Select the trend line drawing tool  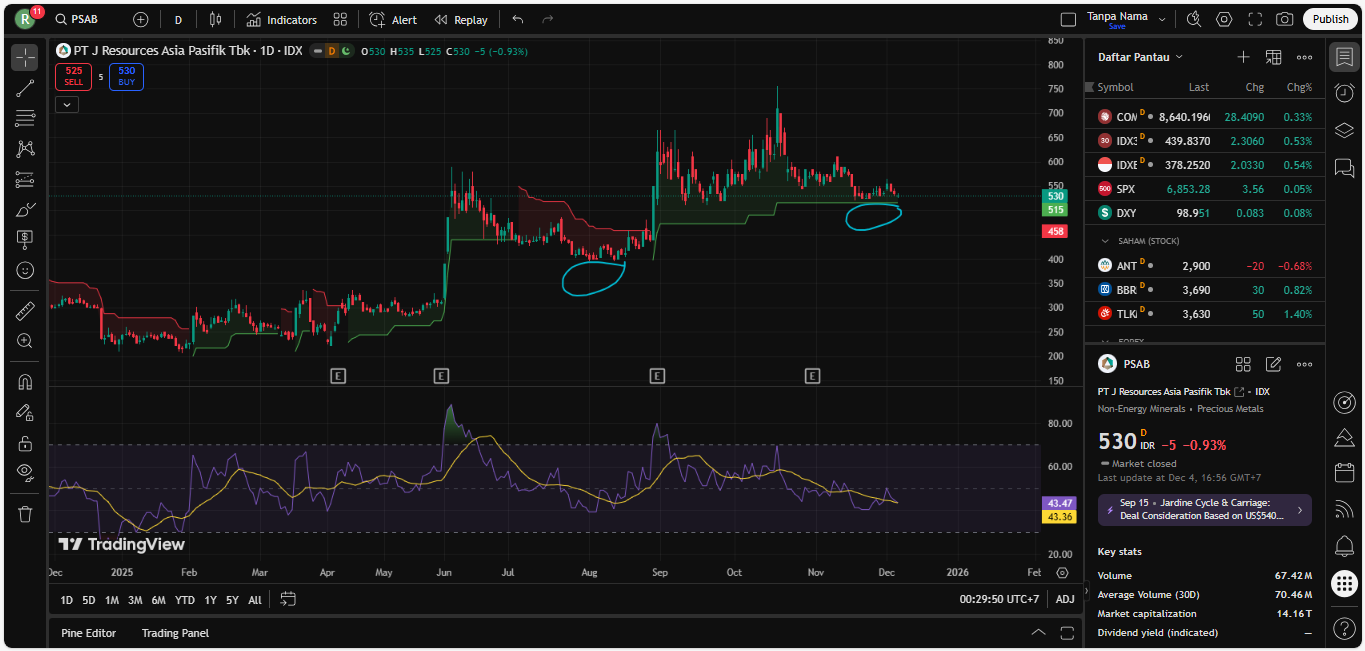(25, 88)
